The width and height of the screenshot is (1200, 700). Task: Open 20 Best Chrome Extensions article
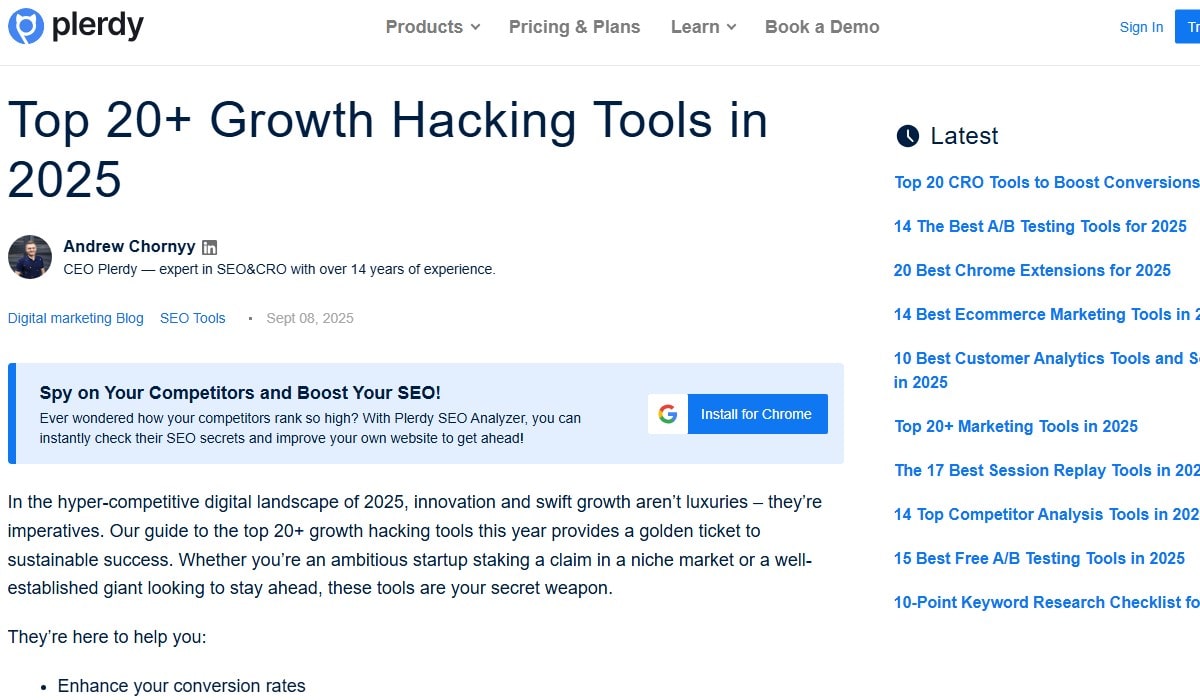click(1032, 270)
